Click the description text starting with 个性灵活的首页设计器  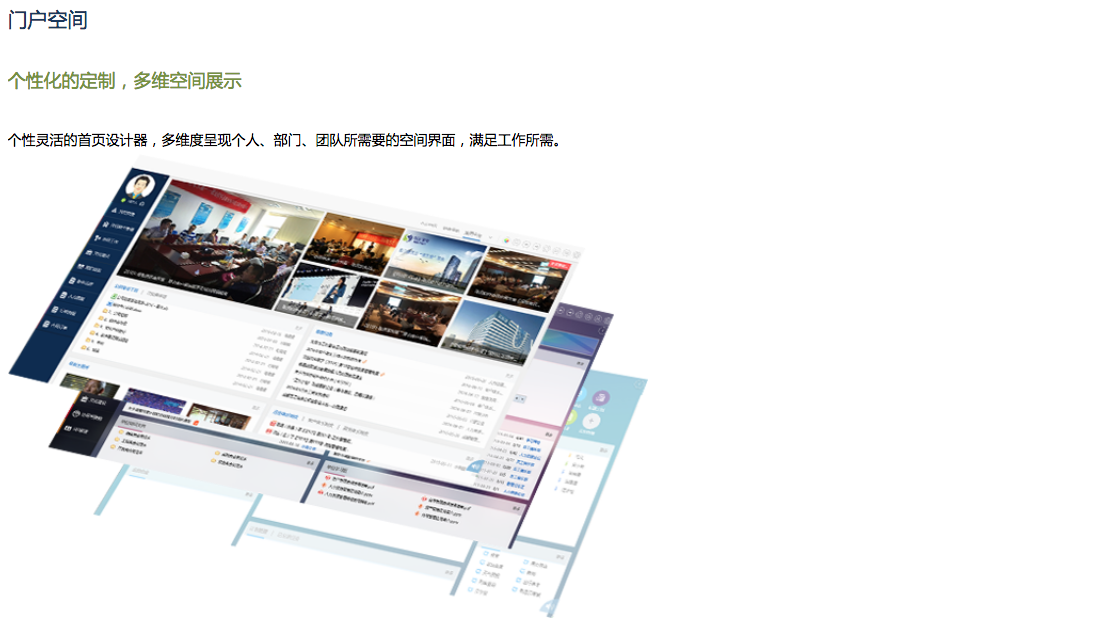284,141
